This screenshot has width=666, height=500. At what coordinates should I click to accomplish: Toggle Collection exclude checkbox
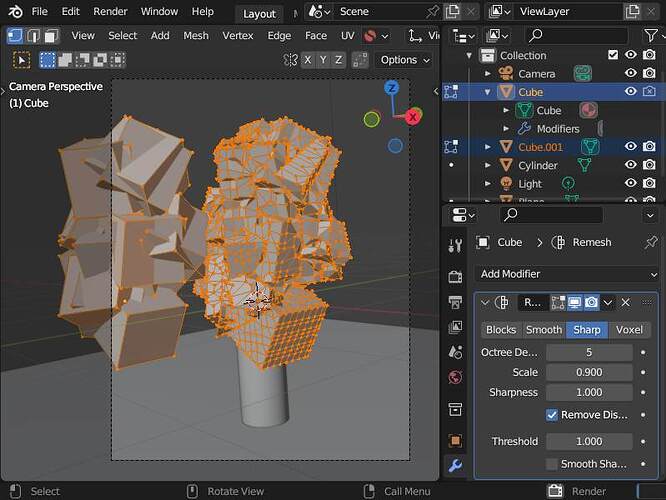pyautogui.click(x=612, y=55)
